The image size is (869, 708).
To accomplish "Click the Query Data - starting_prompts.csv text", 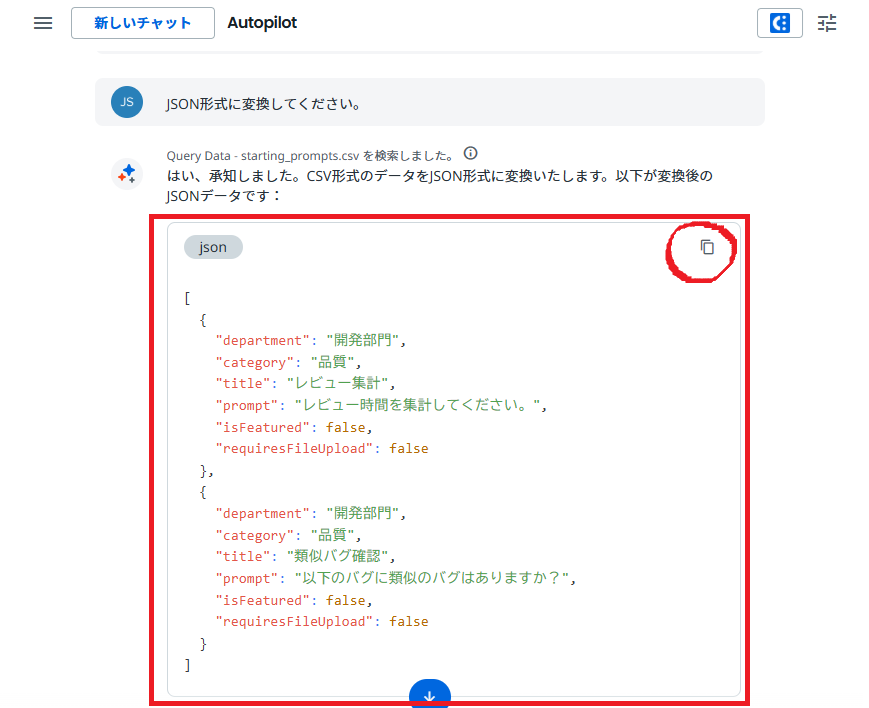I will (263, 156).
